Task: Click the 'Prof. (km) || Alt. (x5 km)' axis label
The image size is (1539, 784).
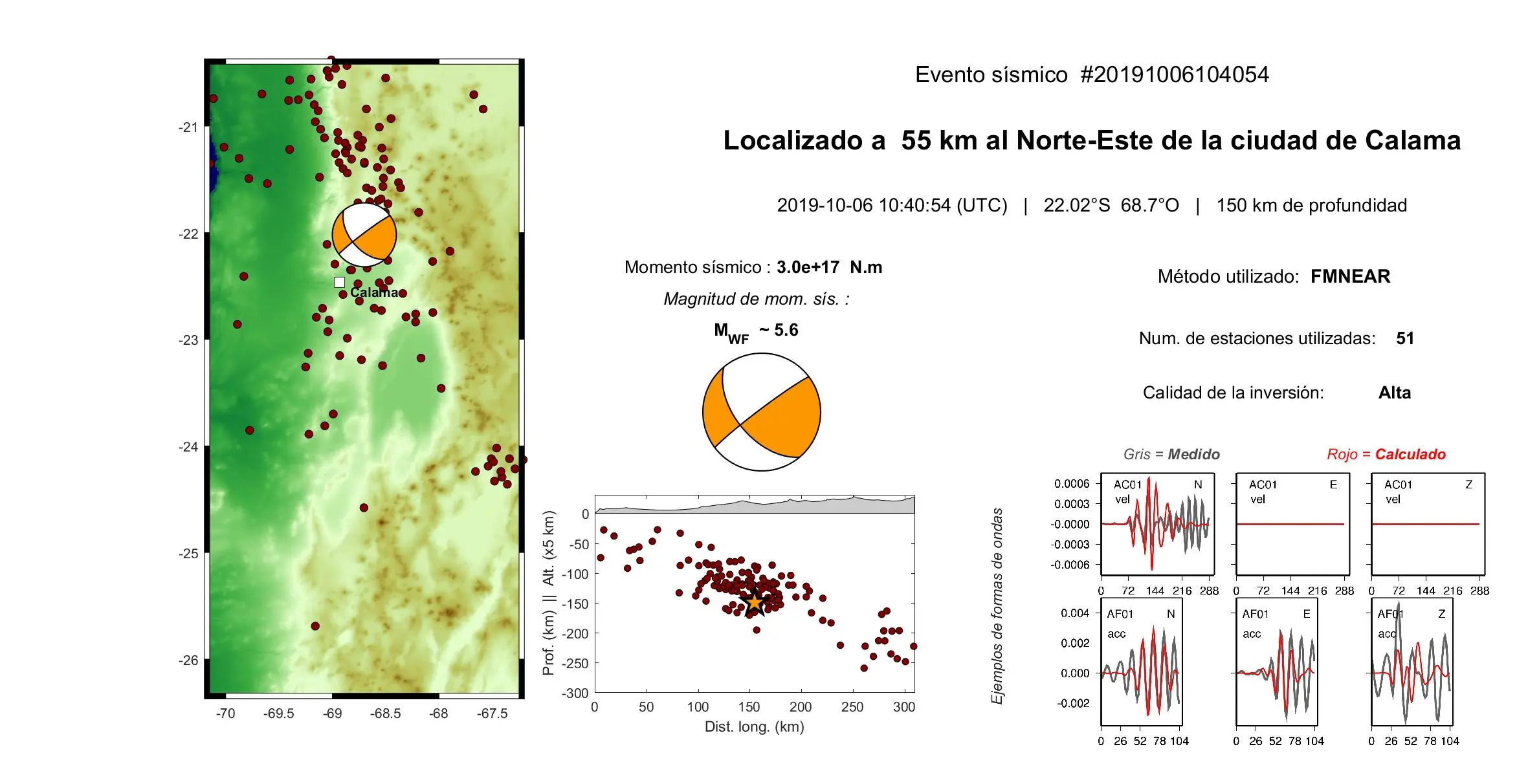Action: (549, 593)
